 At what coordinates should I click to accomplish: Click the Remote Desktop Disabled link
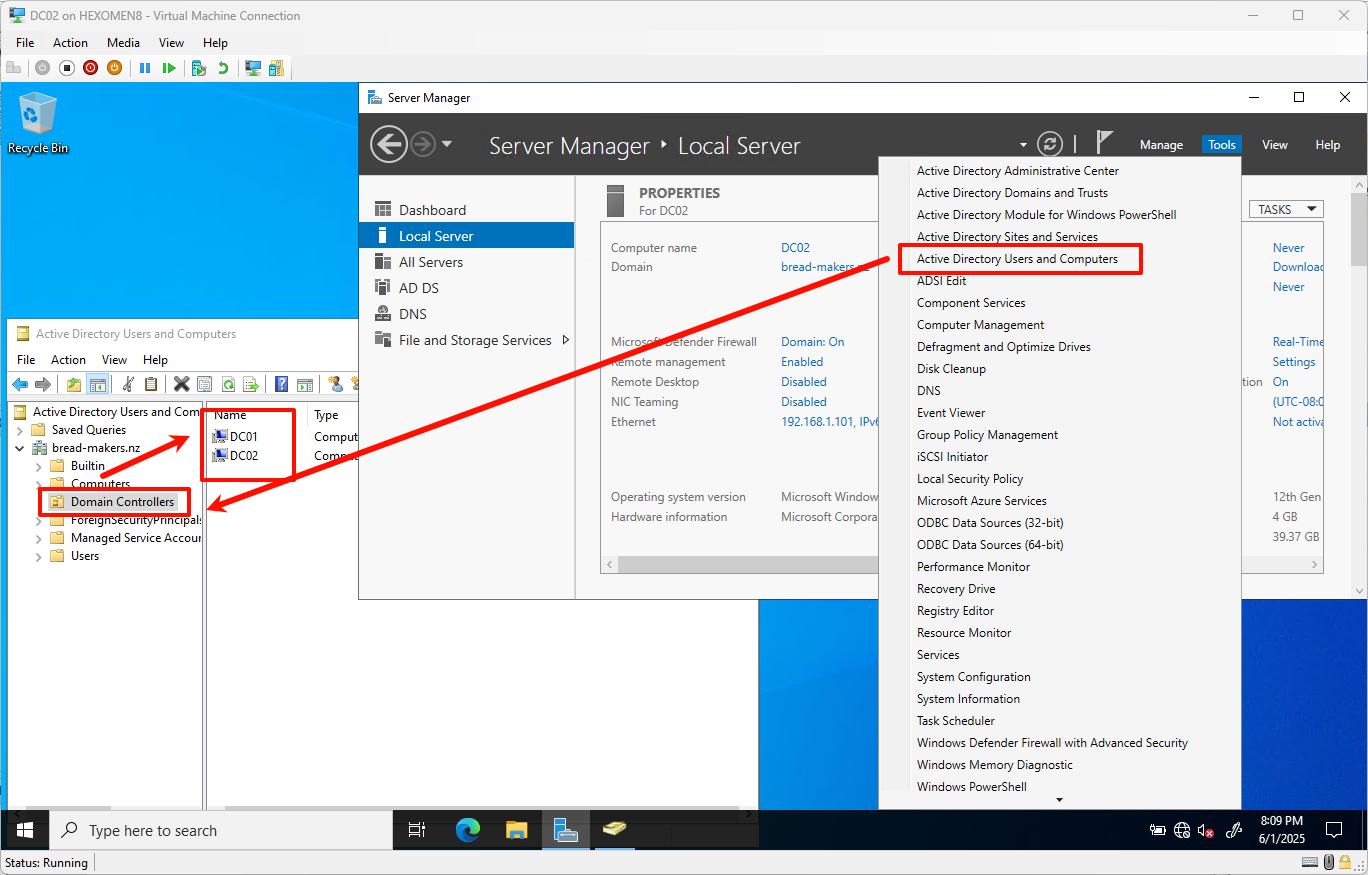(804, 382)
